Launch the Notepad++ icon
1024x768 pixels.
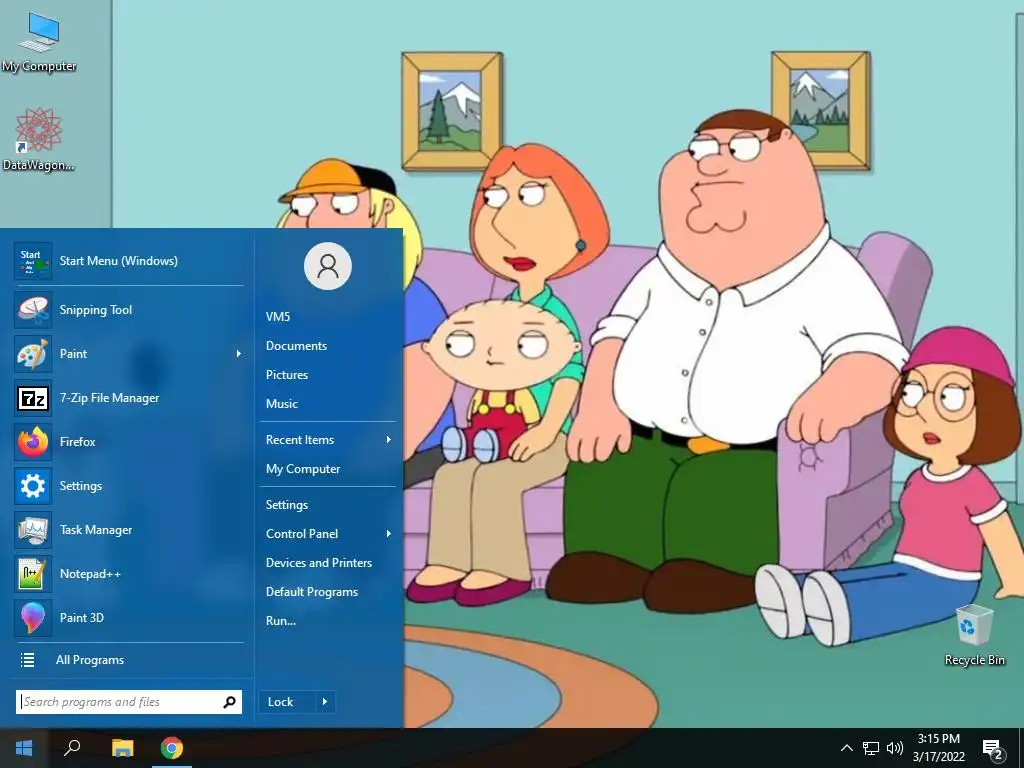click(33, 574)
